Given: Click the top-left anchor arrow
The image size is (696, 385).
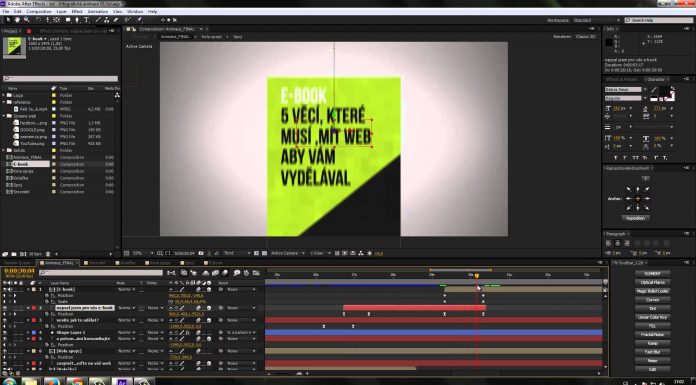Looking at the screenshot, I should click(x=629, y=189).
